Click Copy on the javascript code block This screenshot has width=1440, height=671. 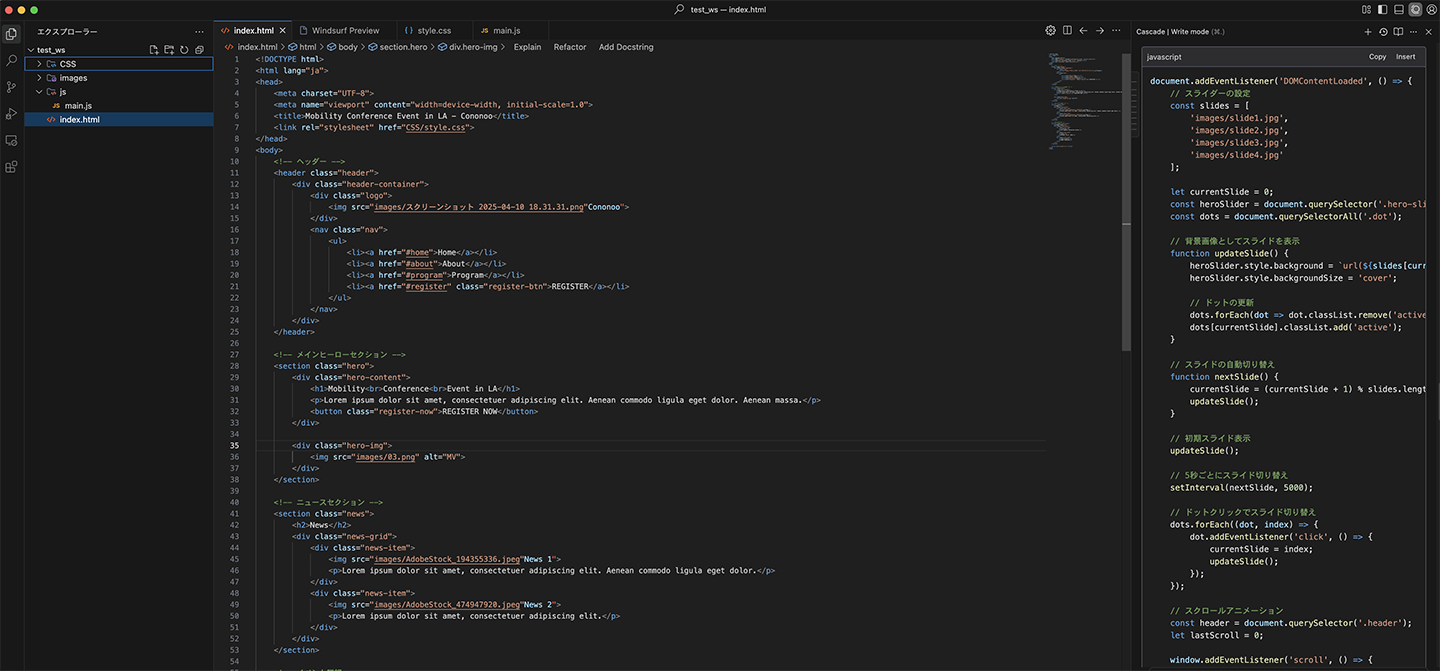(1377, 57)
